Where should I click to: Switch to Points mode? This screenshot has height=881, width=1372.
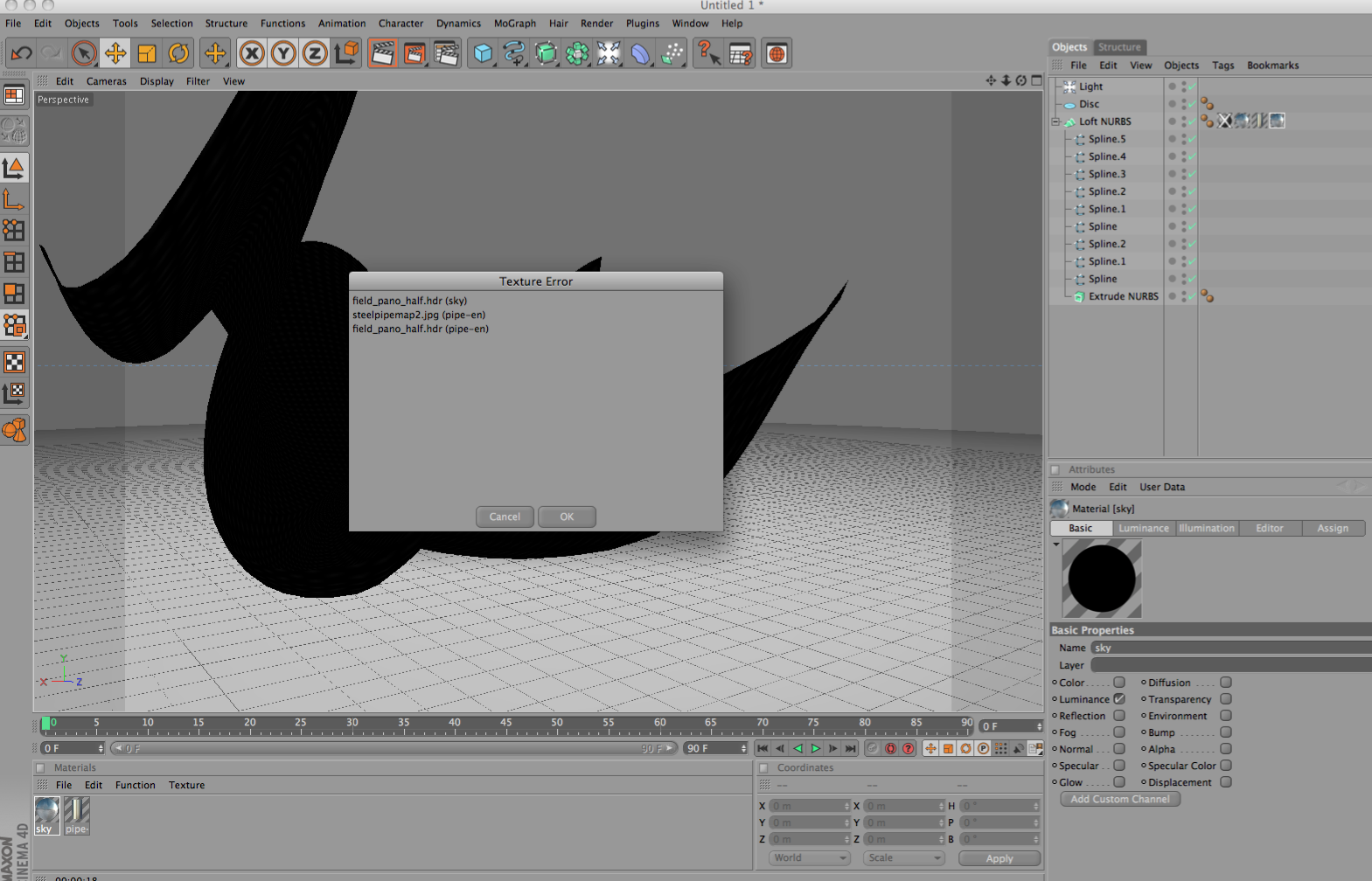14,231
